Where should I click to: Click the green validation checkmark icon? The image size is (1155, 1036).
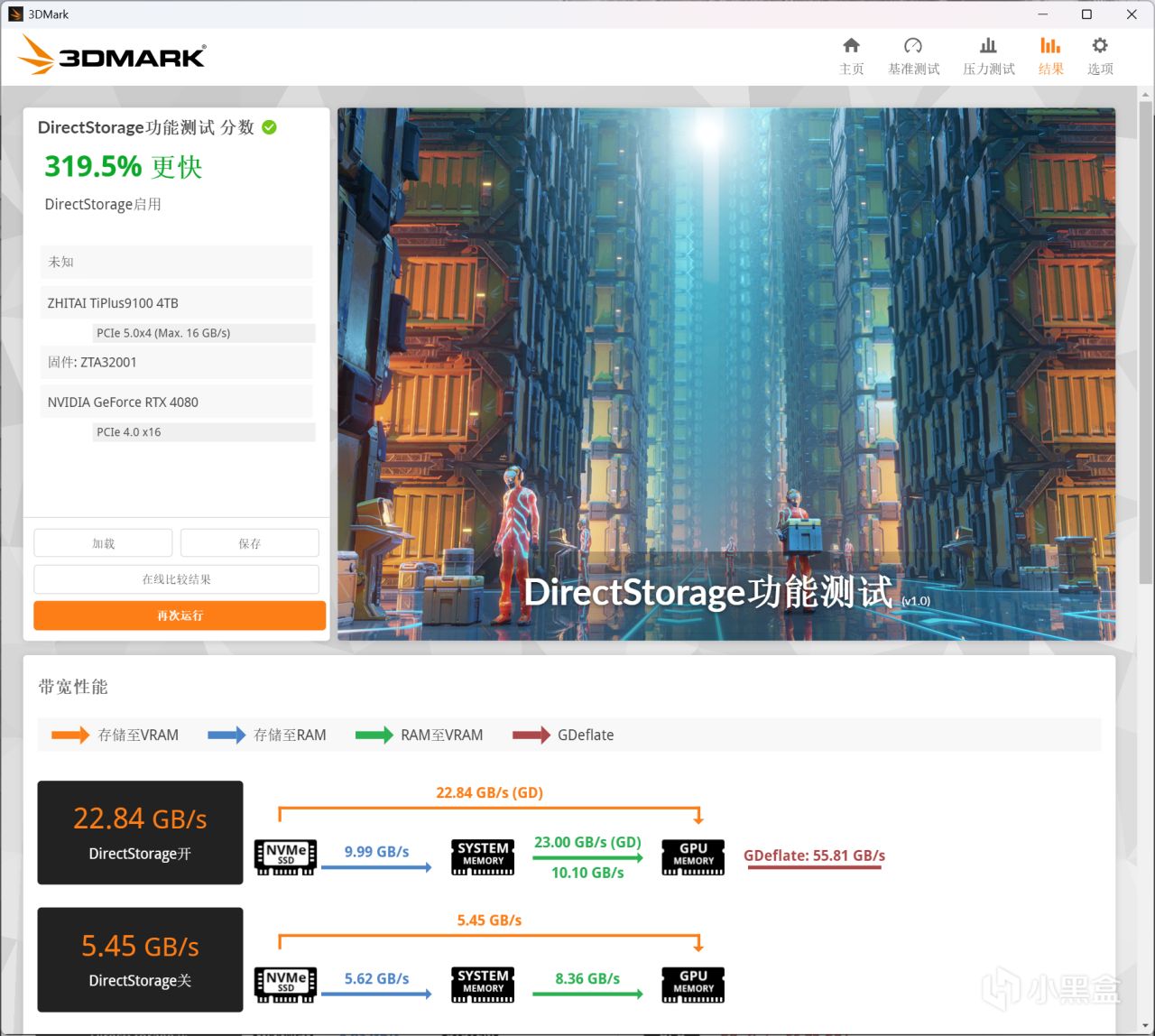click(x=269, y=127)
